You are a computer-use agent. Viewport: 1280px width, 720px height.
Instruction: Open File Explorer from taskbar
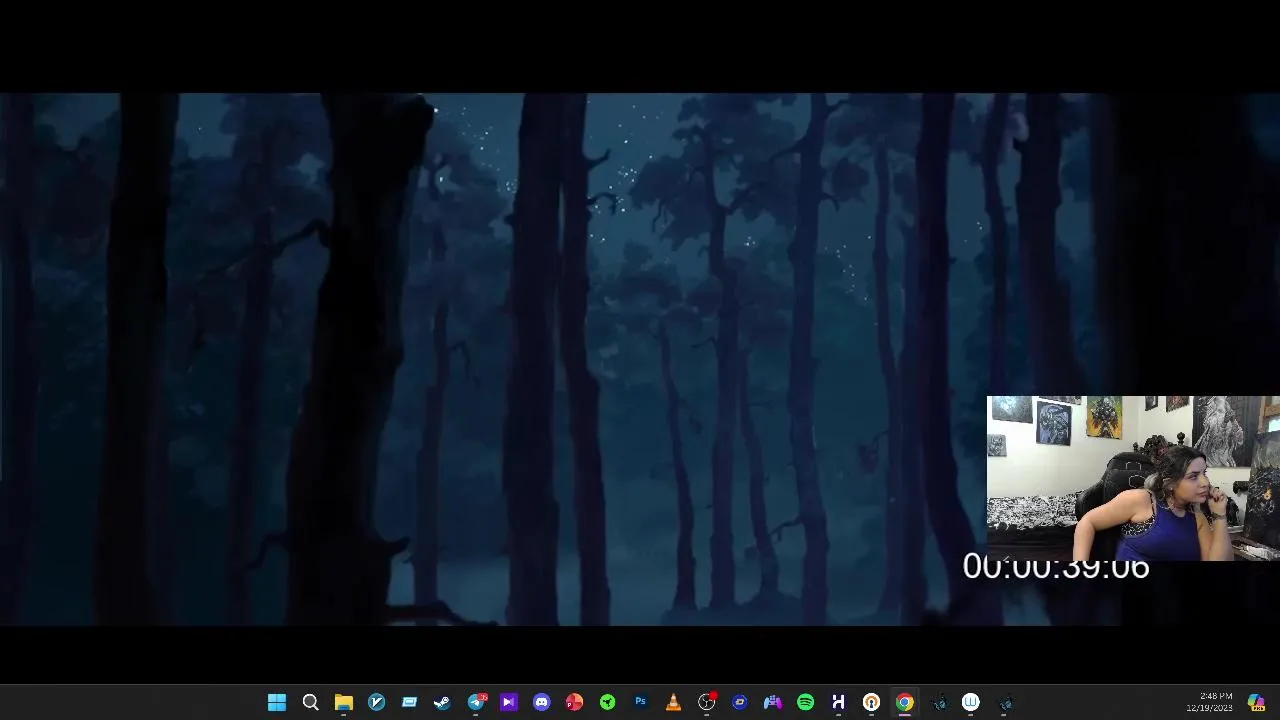click(343, 703)
